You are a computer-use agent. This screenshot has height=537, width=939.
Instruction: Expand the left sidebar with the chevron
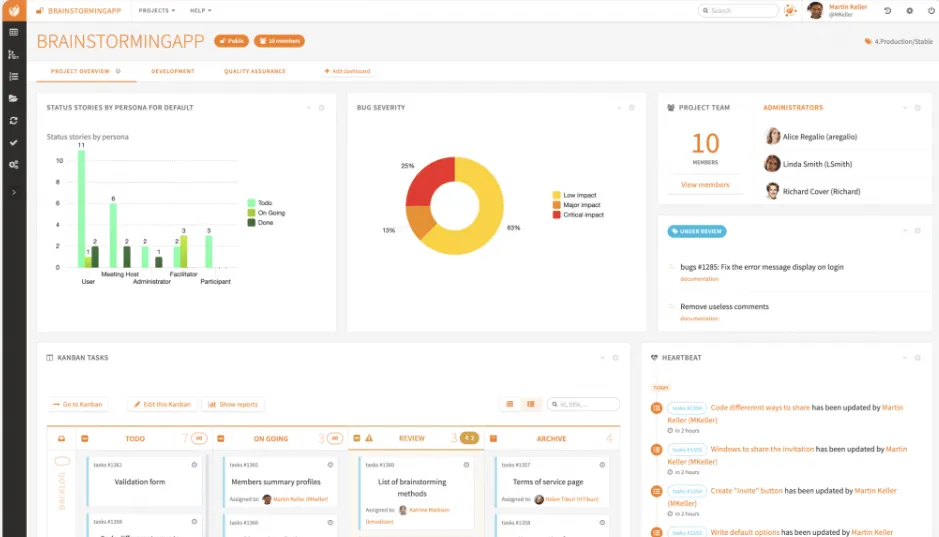tap(14, 192)
